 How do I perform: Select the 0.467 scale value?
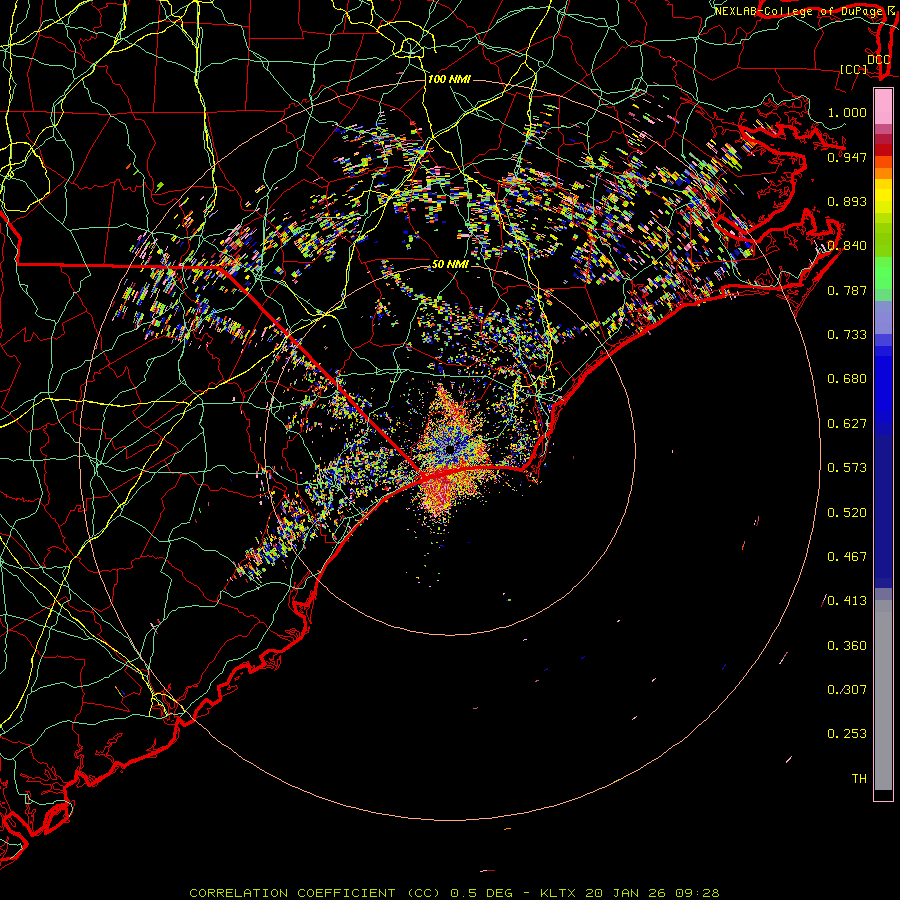847,557
